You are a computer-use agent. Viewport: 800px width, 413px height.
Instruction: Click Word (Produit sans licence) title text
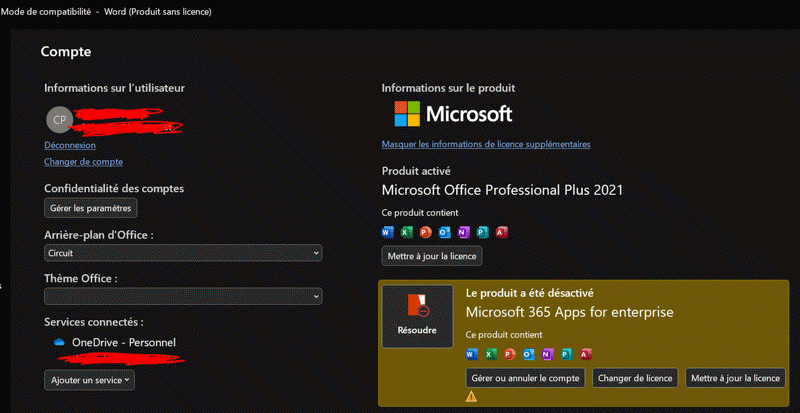coord(158,12)
